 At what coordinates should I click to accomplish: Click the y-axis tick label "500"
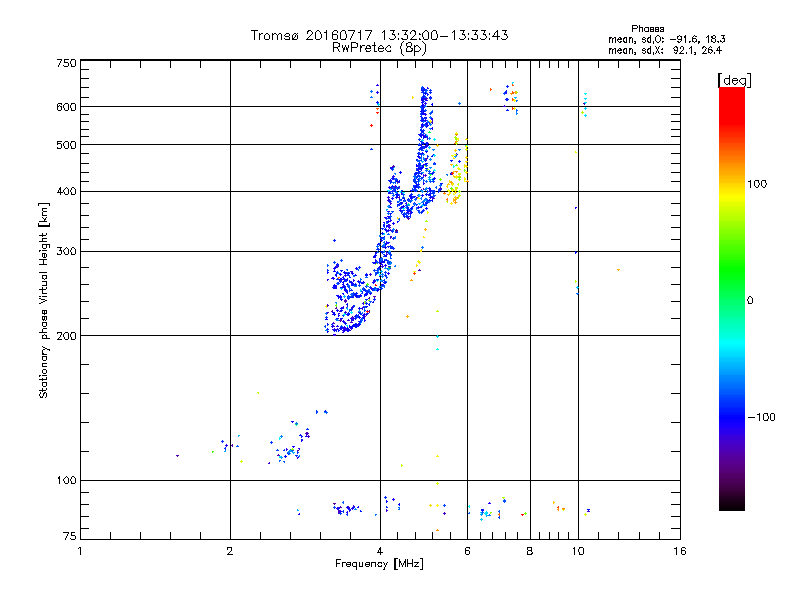pyautogui.click(x=66, y=145)
